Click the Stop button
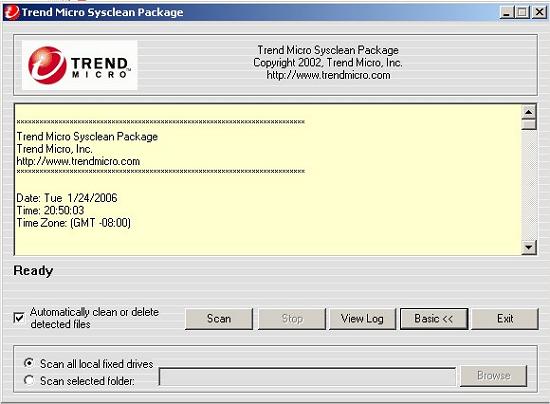This screenshot has width=550, height=404. [292, 319]
